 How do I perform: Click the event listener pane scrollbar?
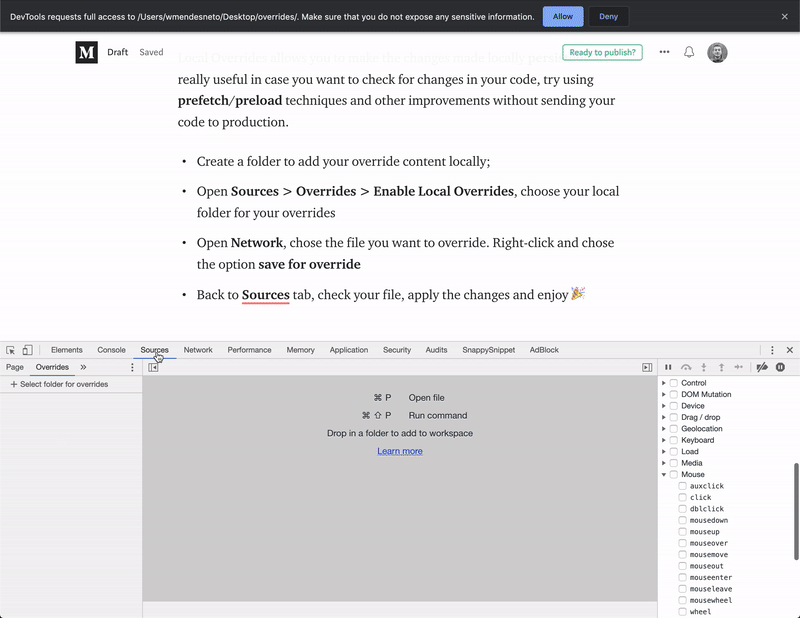[796, 511]
